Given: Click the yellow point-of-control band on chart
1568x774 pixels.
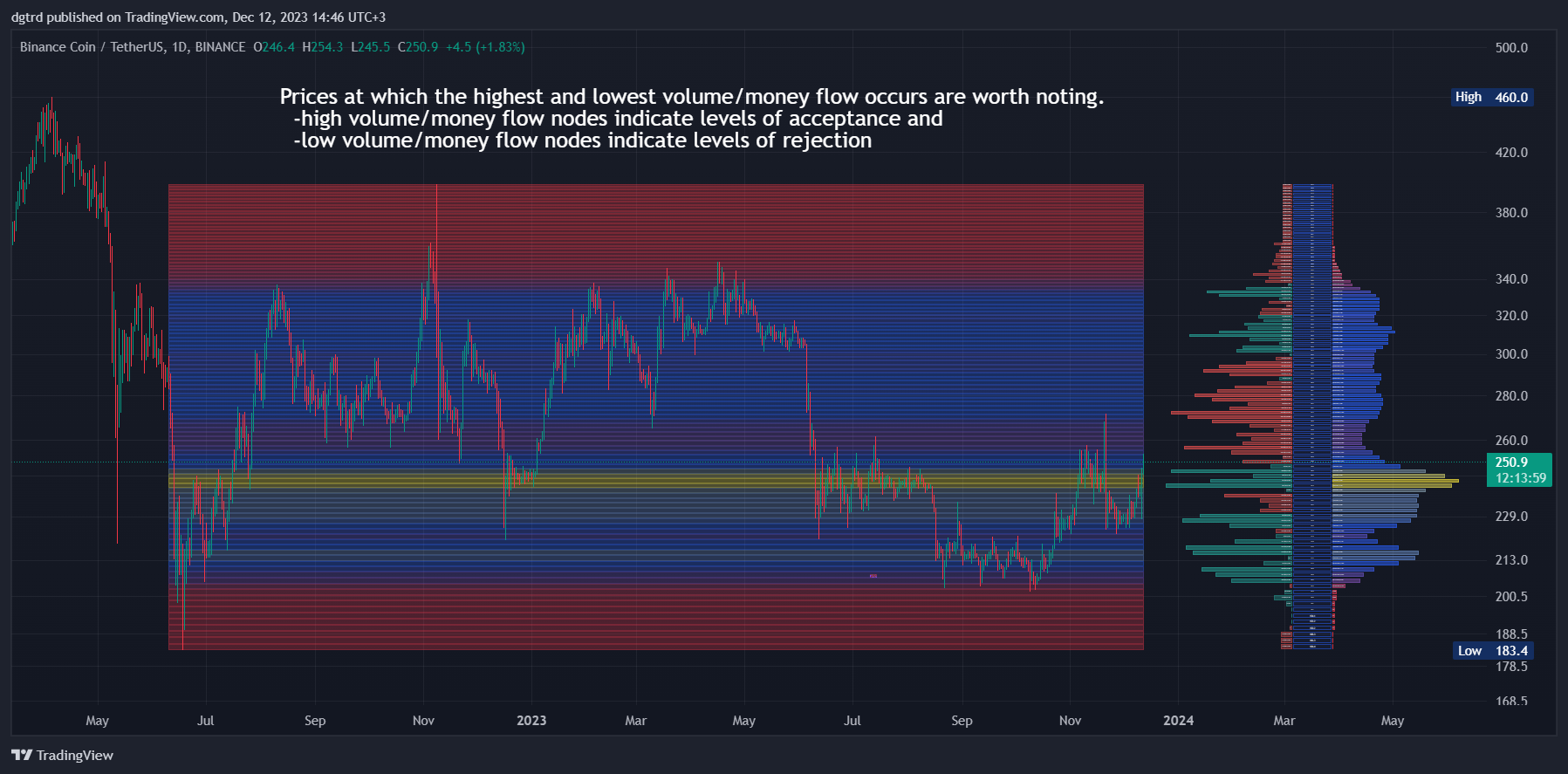Looking at the screenshot, I should pyautogui.click(x=655, y=480).
